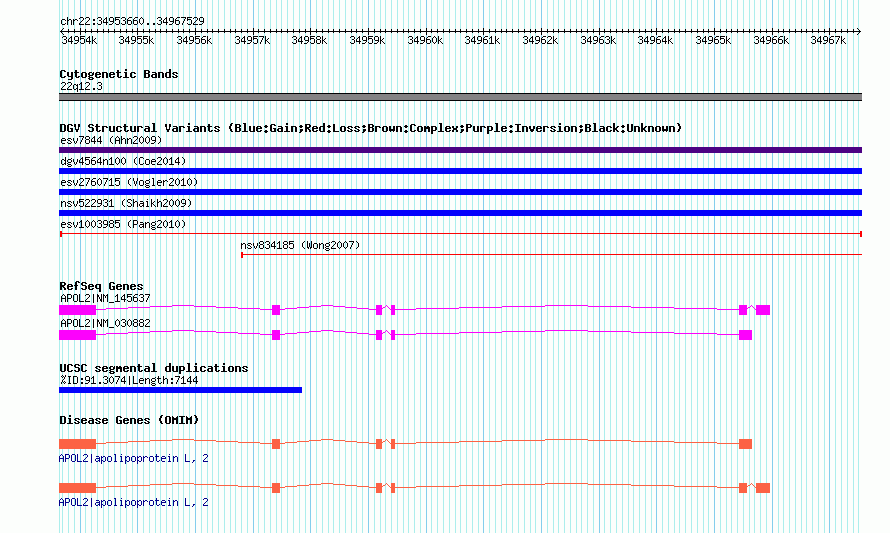The width and height of the screenshot is (890, 533).
Task: Click second exon of APOL2 NM_145637
Action: pos(276,310)
